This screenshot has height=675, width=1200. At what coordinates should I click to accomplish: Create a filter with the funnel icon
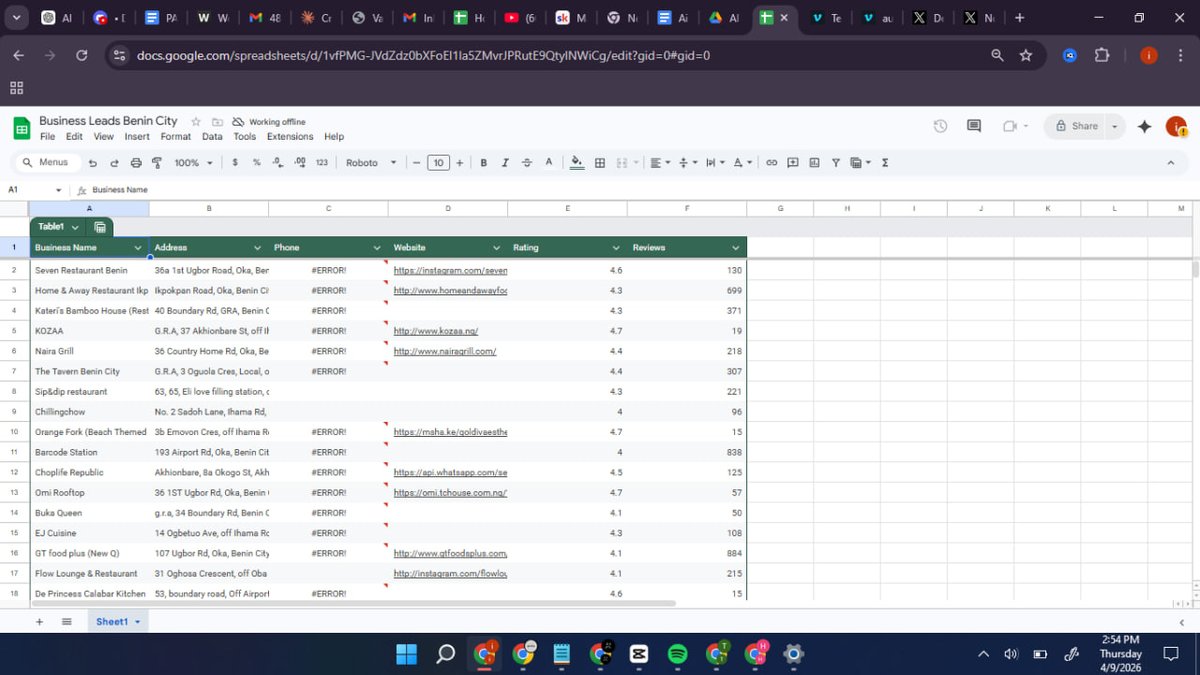click(x=836, y=163)
